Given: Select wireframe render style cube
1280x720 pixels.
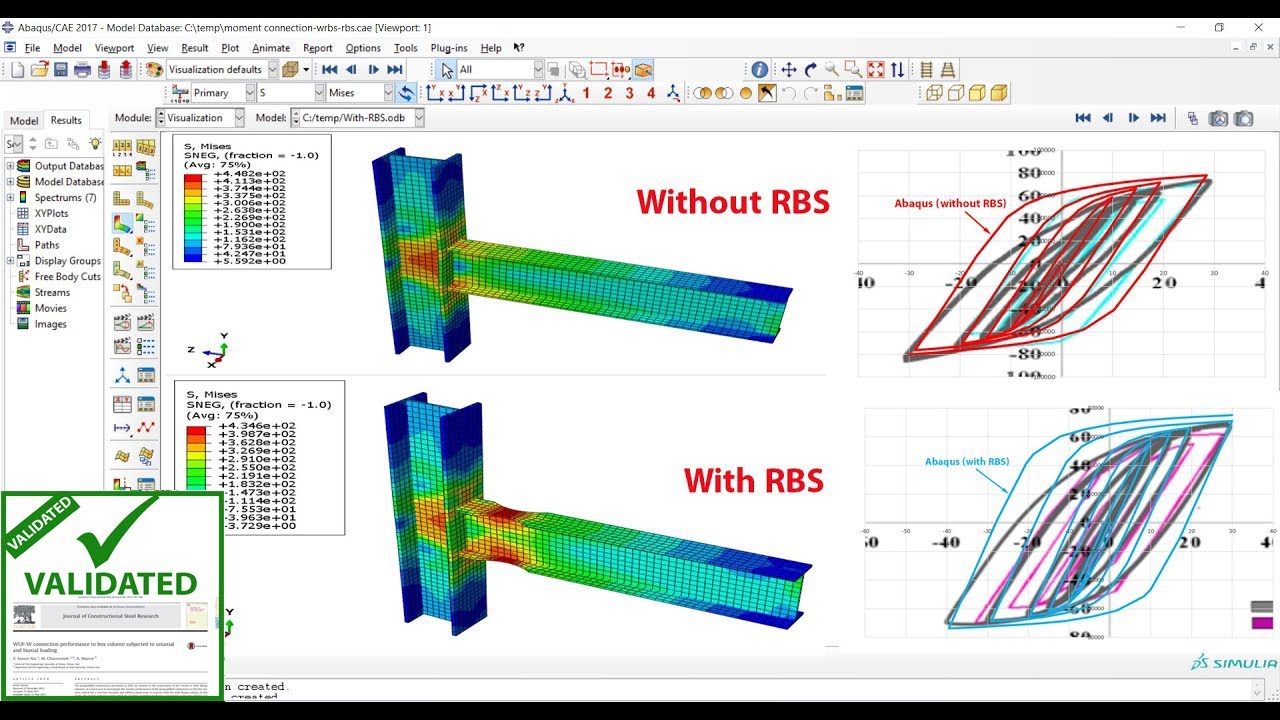Looking at the screenshot, I should pos(934,93).
